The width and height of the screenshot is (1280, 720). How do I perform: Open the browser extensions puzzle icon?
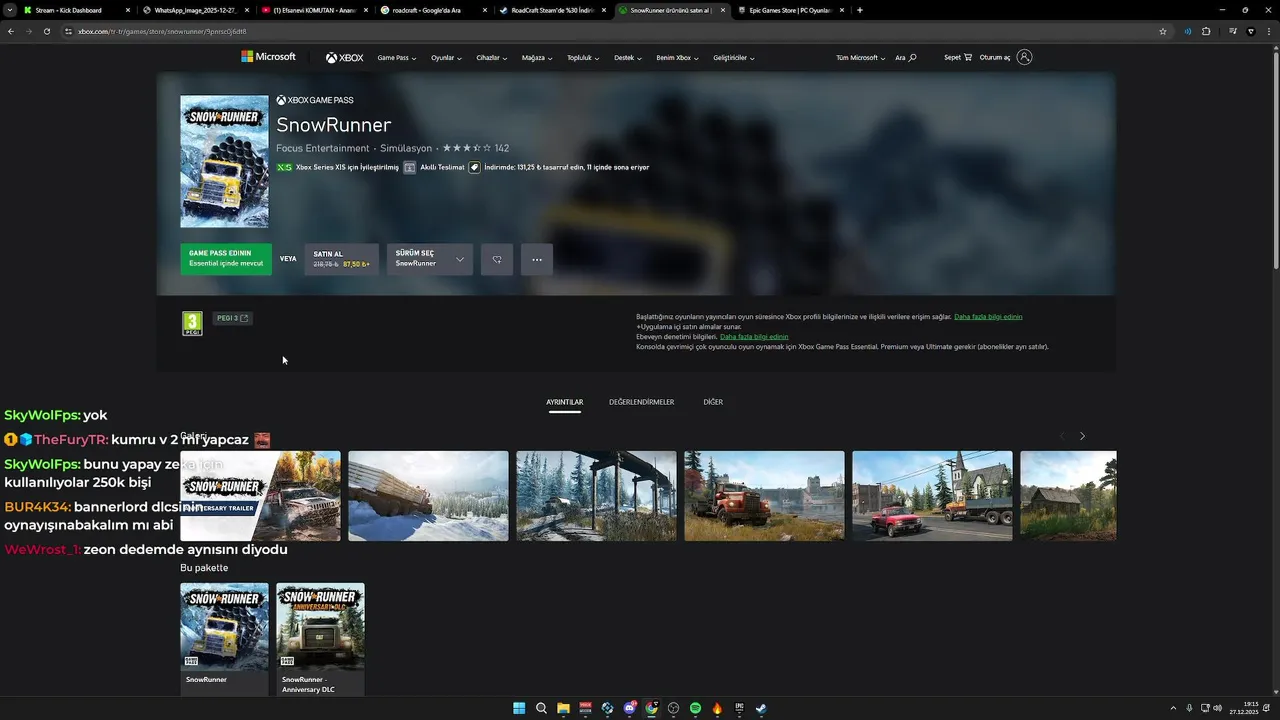pos(1206,31)
